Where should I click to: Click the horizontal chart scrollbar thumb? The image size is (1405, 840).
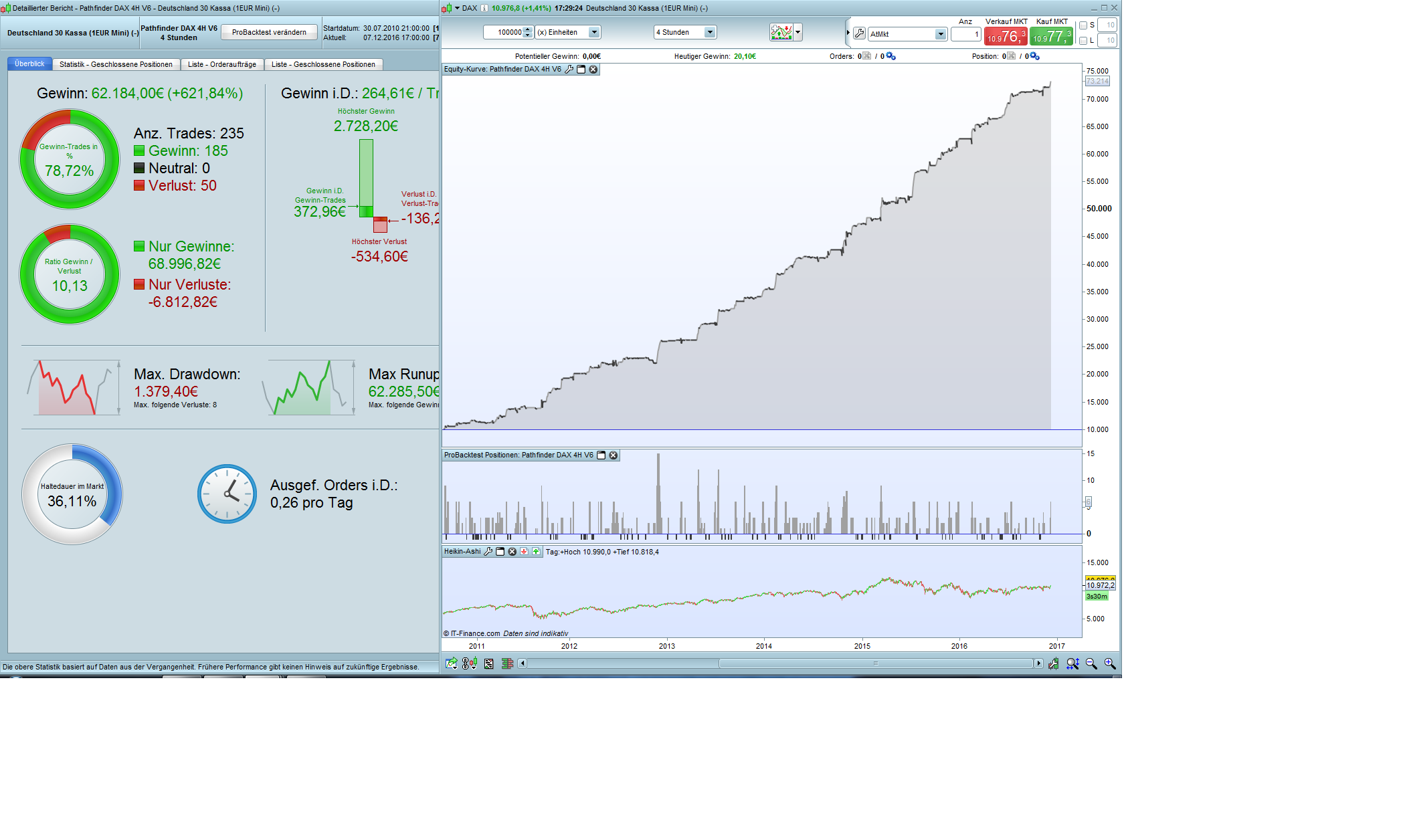(875, 663)
